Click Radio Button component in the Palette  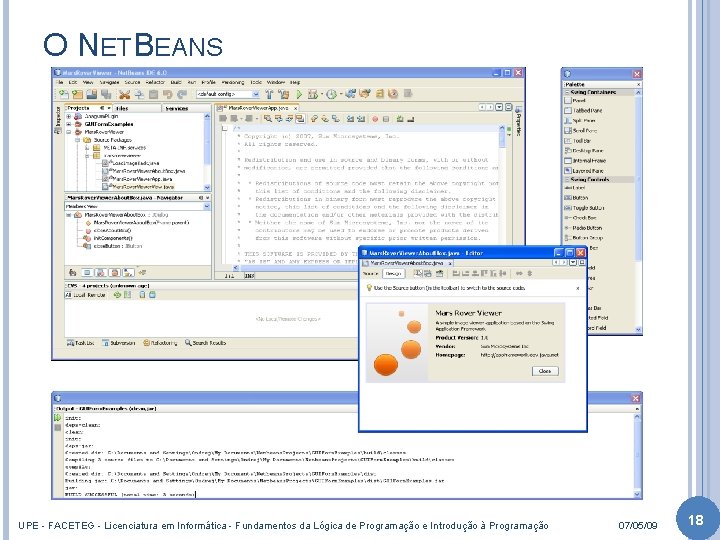pos(583,228)
